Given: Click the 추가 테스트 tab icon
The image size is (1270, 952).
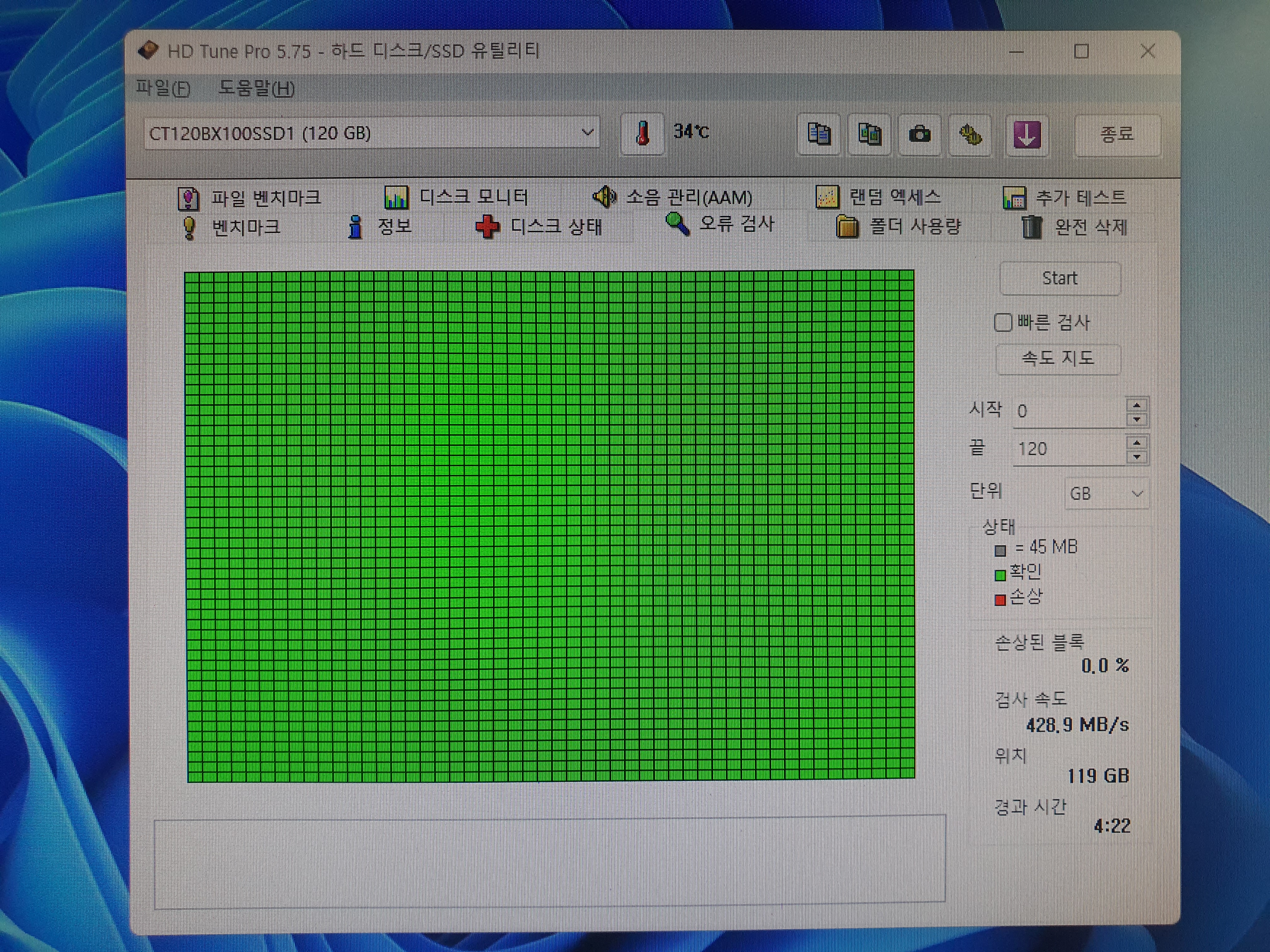Looking at the screenshot, I should click(1014, 198).
